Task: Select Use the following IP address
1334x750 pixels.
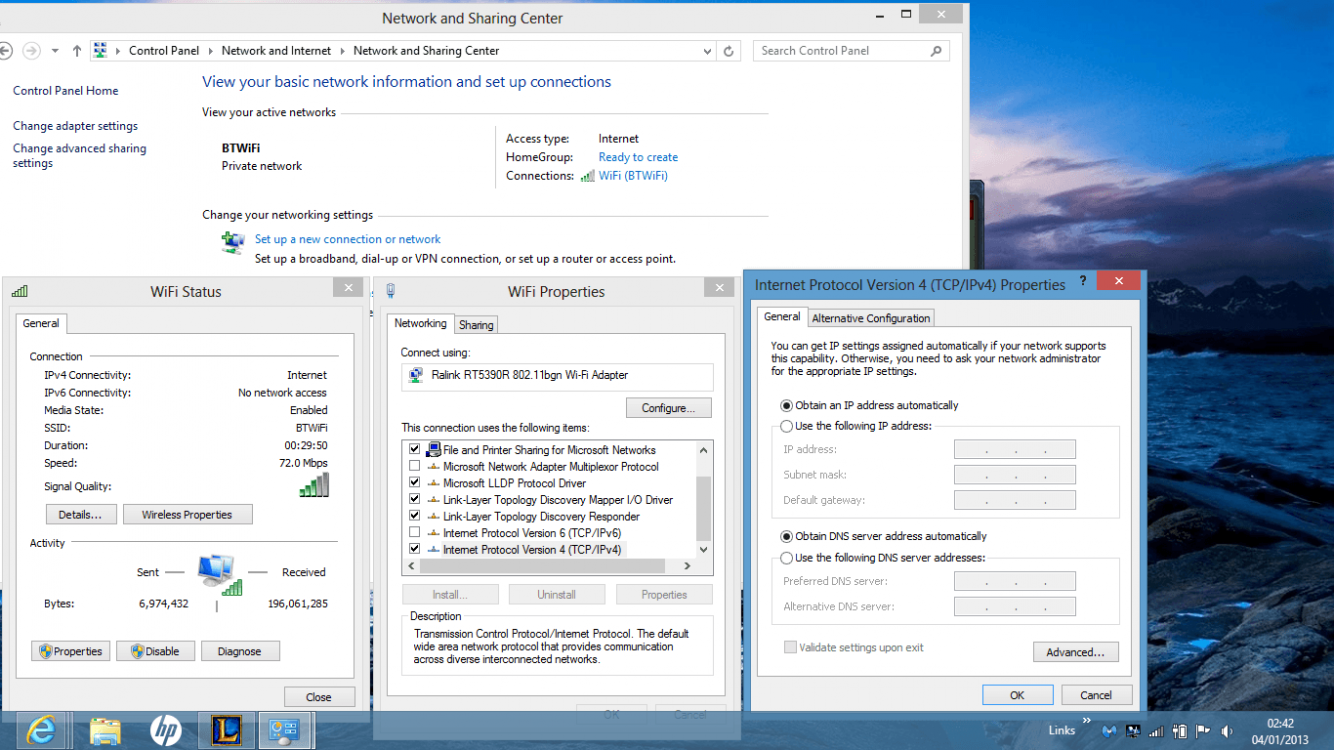Action: (787, 426)
